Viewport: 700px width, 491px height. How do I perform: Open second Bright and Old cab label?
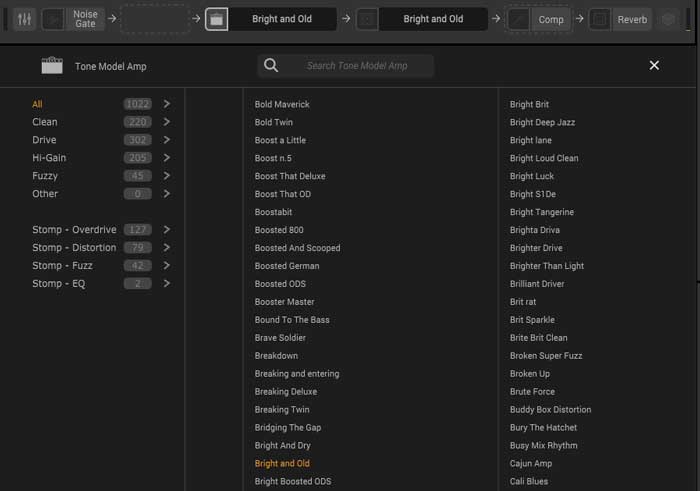click(x=433, y=19)
